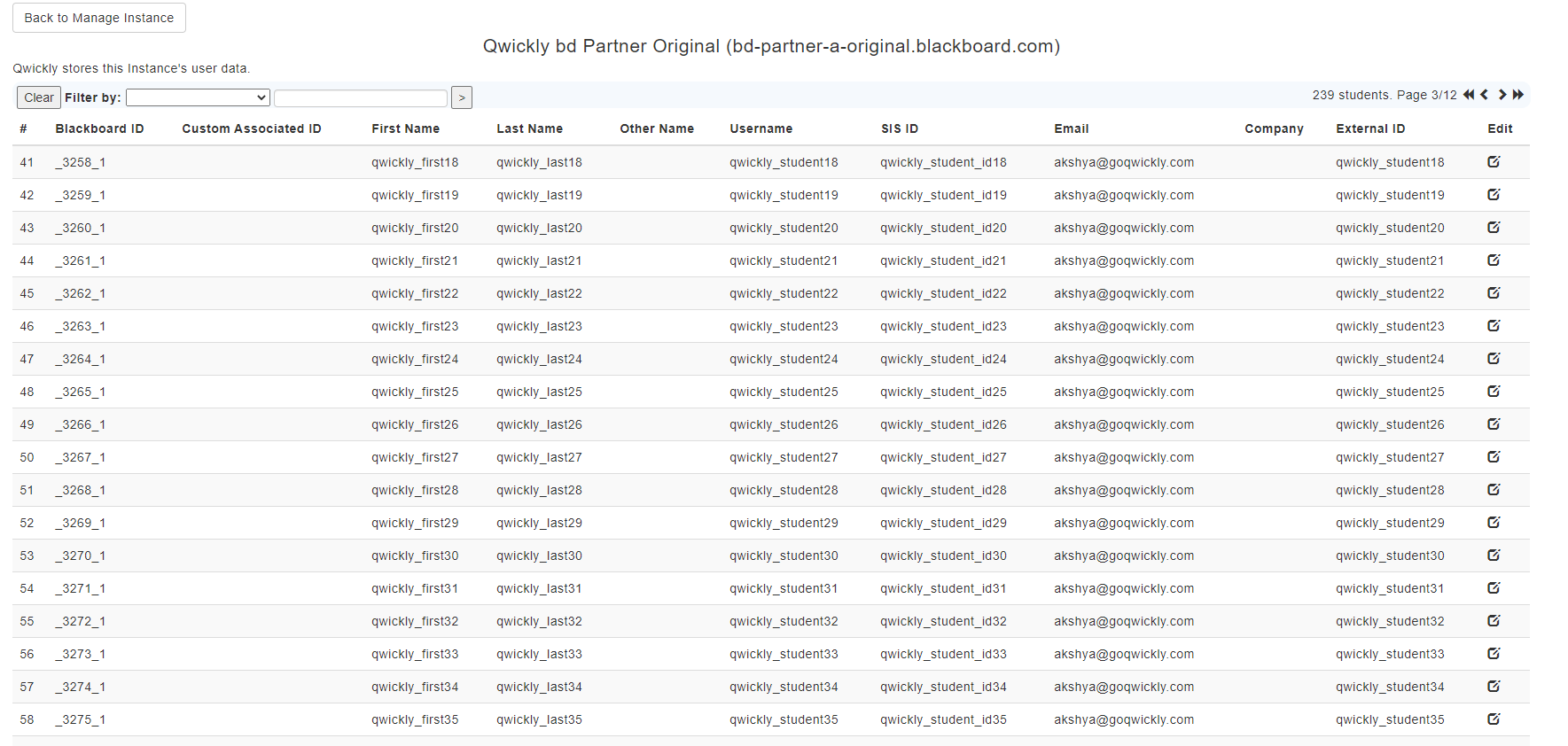Open edit for qwickly_student27
1568x746 pixels.
point(1493,457)
